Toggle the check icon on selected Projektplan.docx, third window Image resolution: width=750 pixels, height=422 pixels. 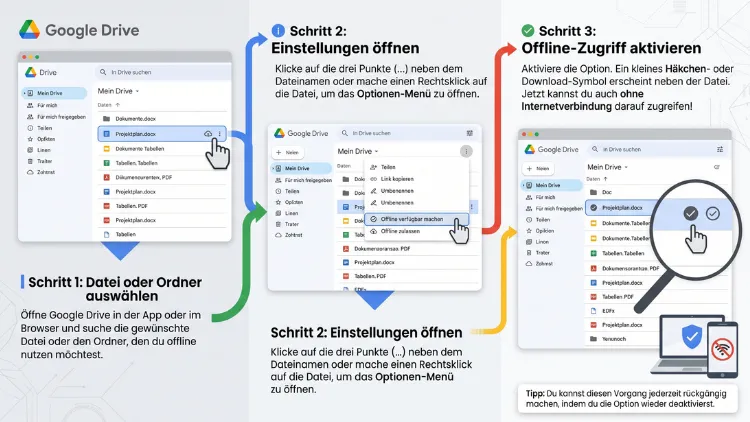pyautogui.click(x=594, y=208)
